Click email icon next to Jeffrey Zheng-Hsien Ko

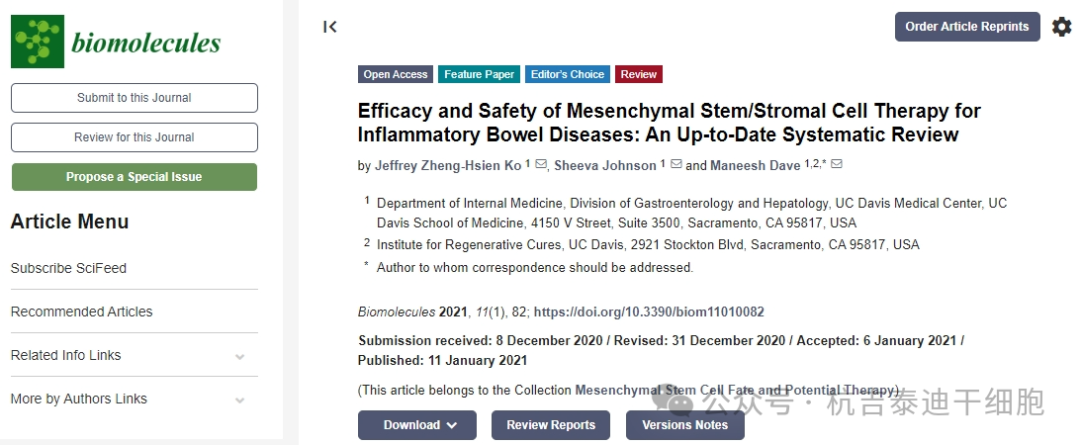[x=541, y=164]
